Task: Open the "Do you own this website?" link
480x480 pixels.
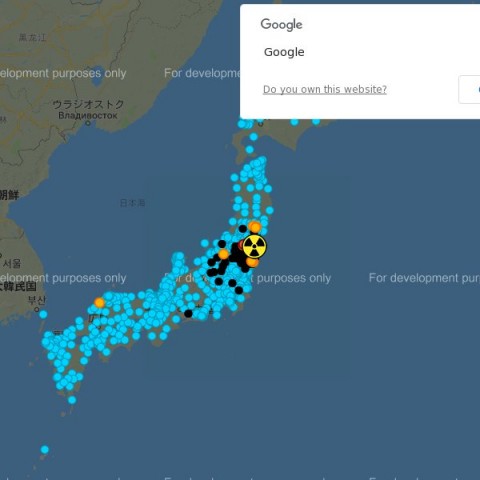Action: [x=325, y=89]
